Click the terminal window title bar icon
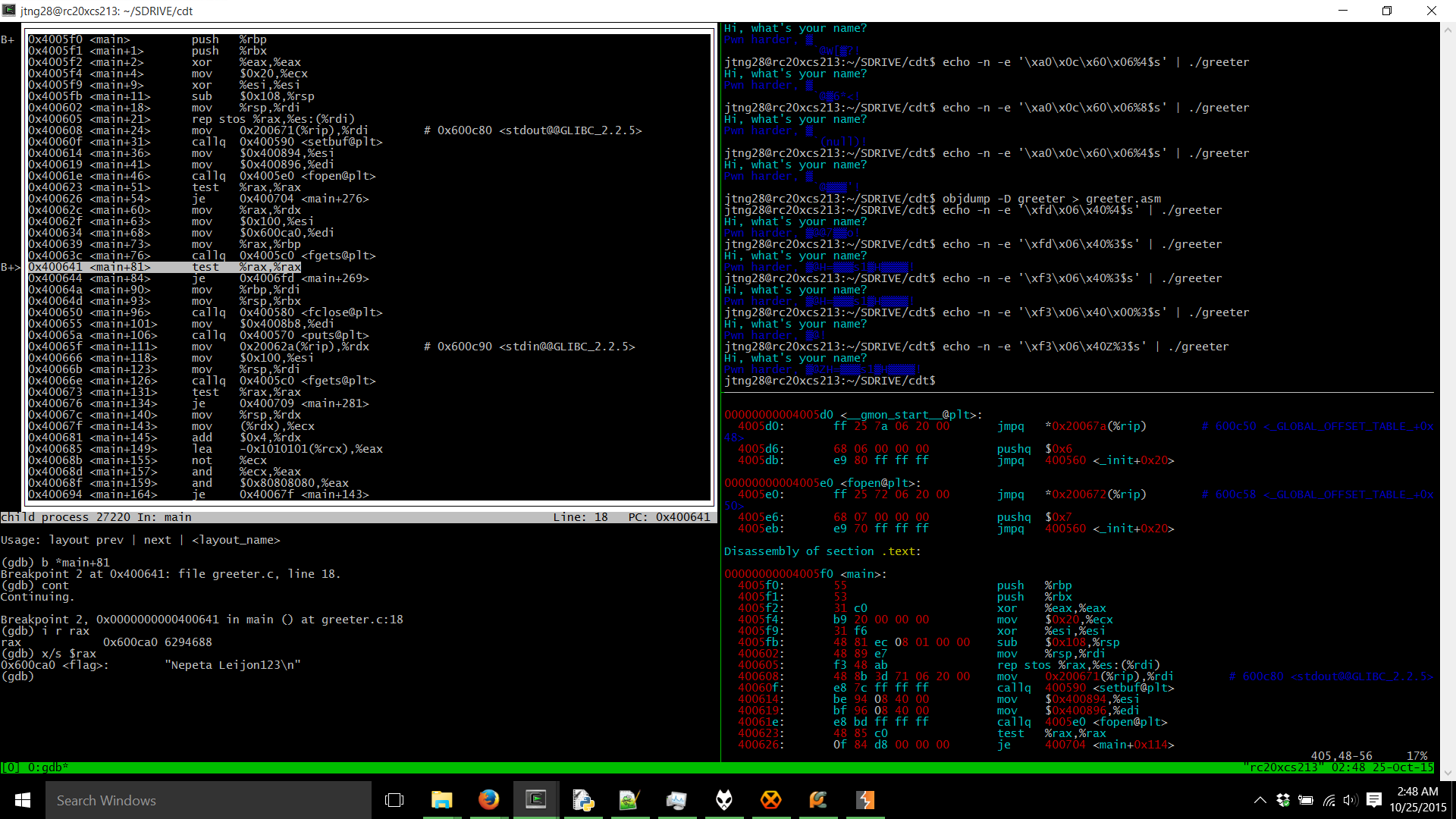Image resolution: width=1456 pixels, height=819 pixels. click(x=9, y=11)
